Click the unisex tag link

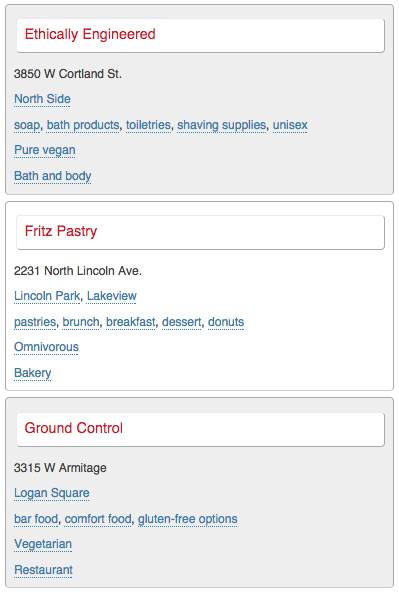point(290,125)
